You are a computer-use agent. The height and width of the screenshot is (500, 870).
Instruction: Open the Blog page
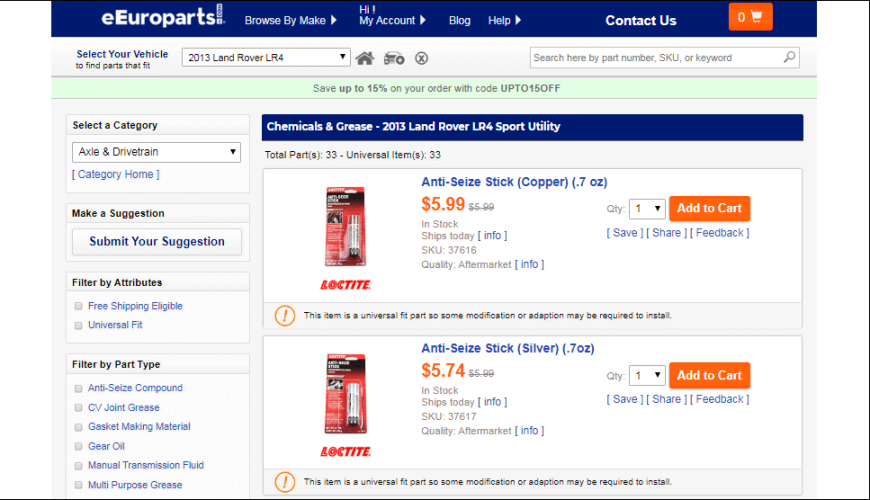pyautogui.click(x=459, y=21)
